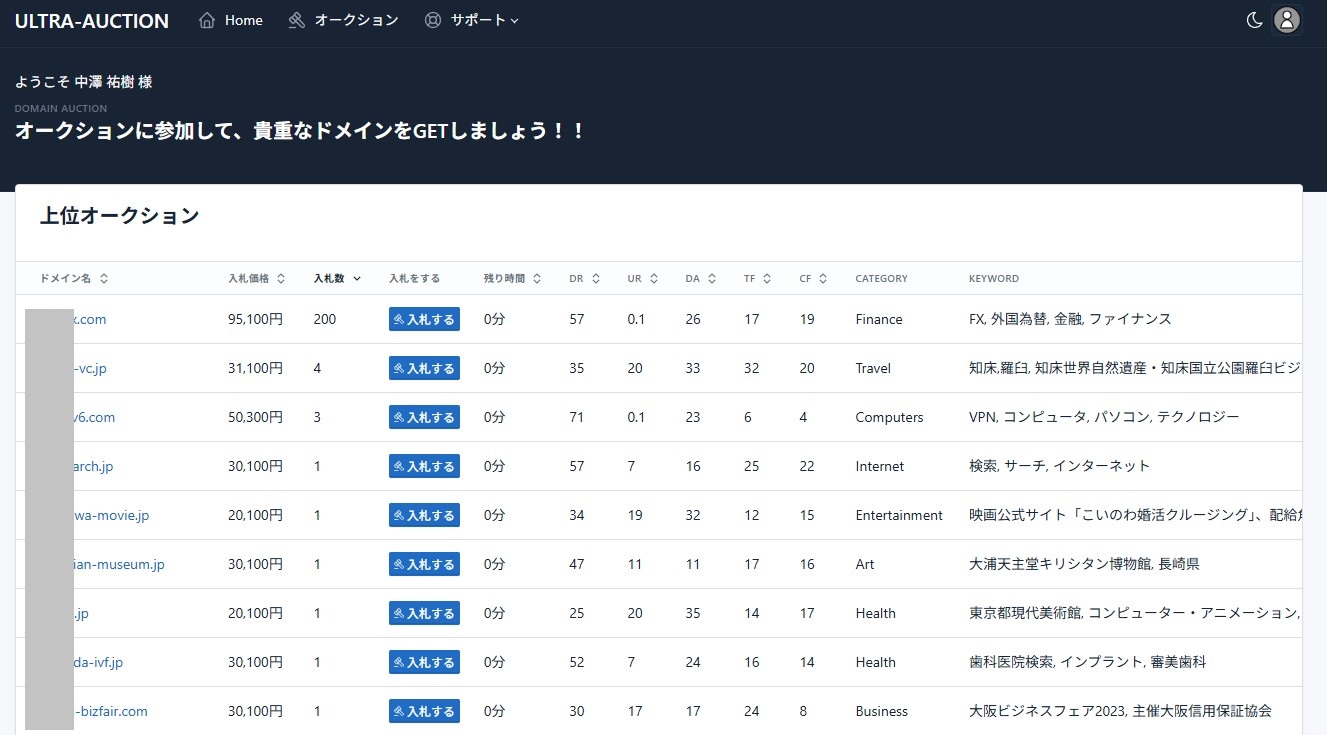This screenshot has width=1327, height=735.
Task: Click the 95,100円 price cell
Action: click(255, 319)
